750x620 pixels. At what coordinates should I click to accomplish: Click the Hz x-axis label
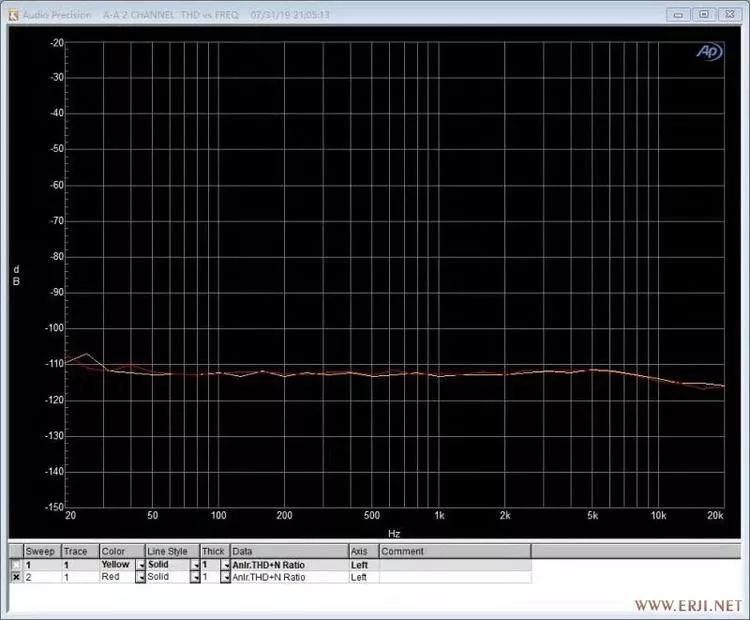pos(394,533)
